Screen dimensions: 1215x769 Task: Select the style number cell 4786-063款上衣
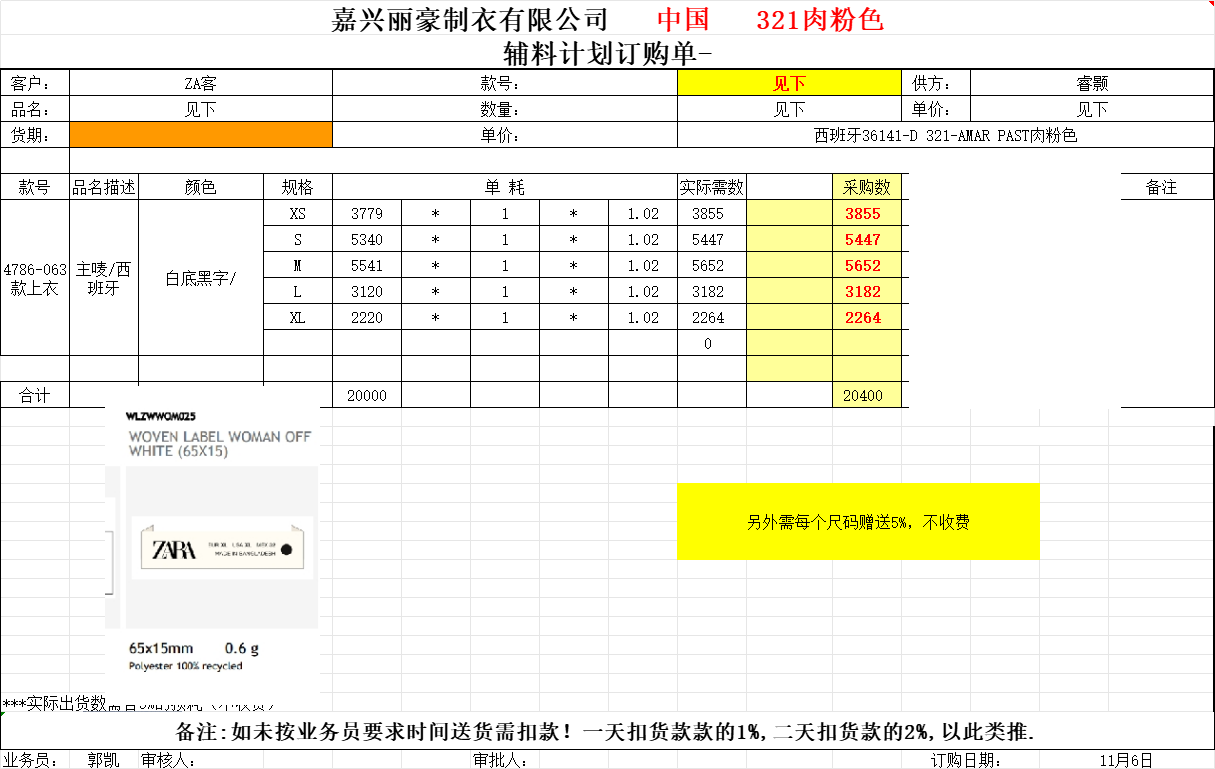pyautogui.click(x=35, y=279)
